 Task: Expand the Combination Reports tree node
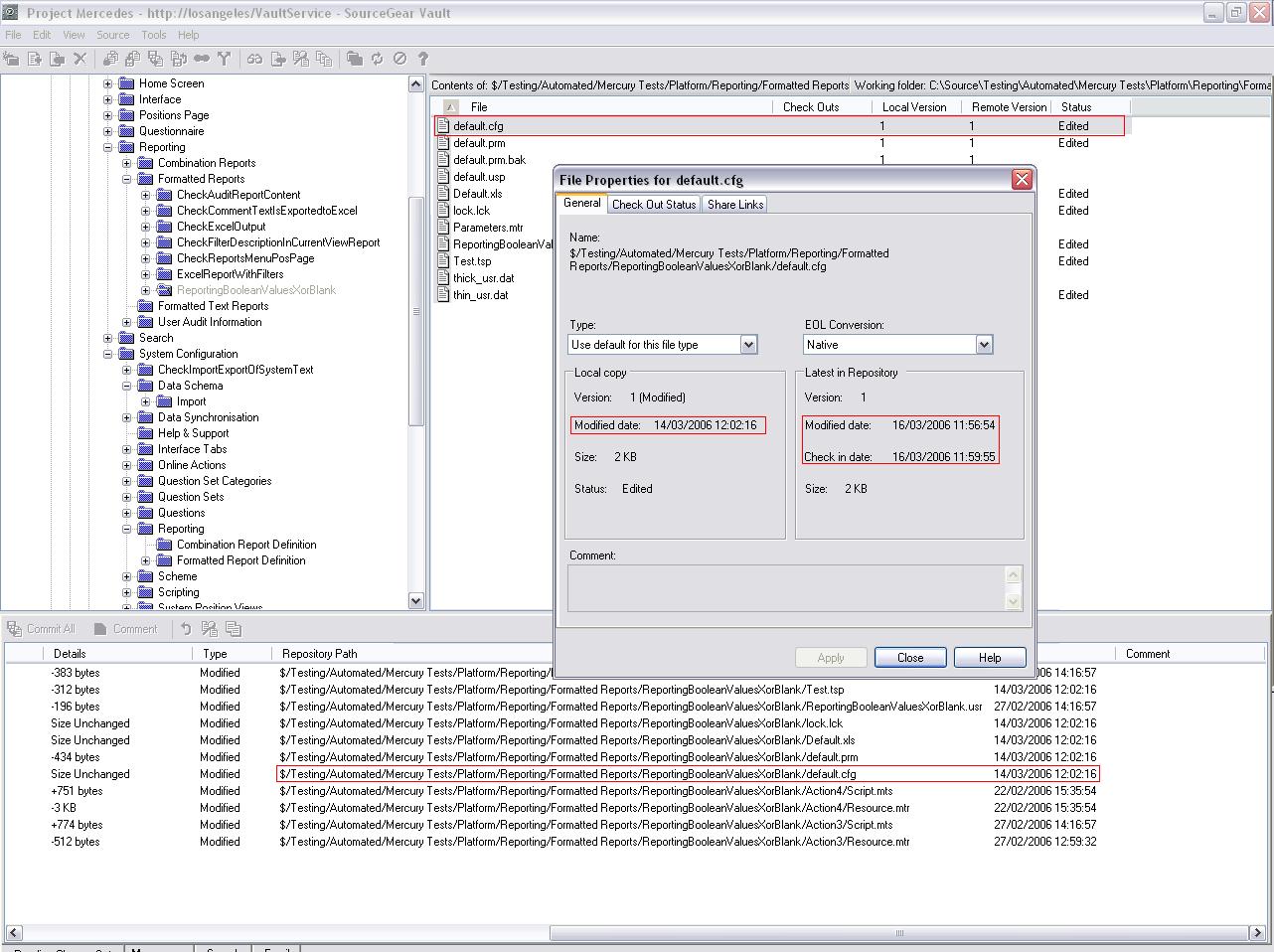click(x=126, y=163)
